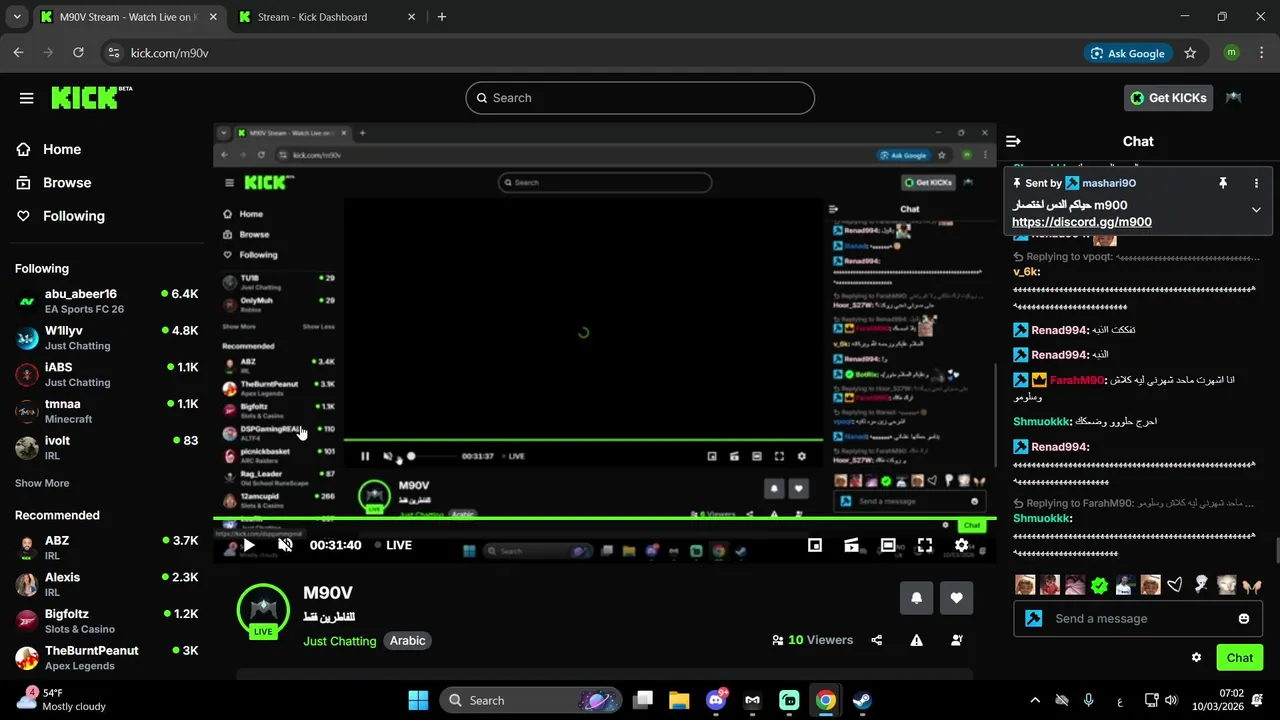
Task: Play the paused M90V stream
Action: pos(248,545)
